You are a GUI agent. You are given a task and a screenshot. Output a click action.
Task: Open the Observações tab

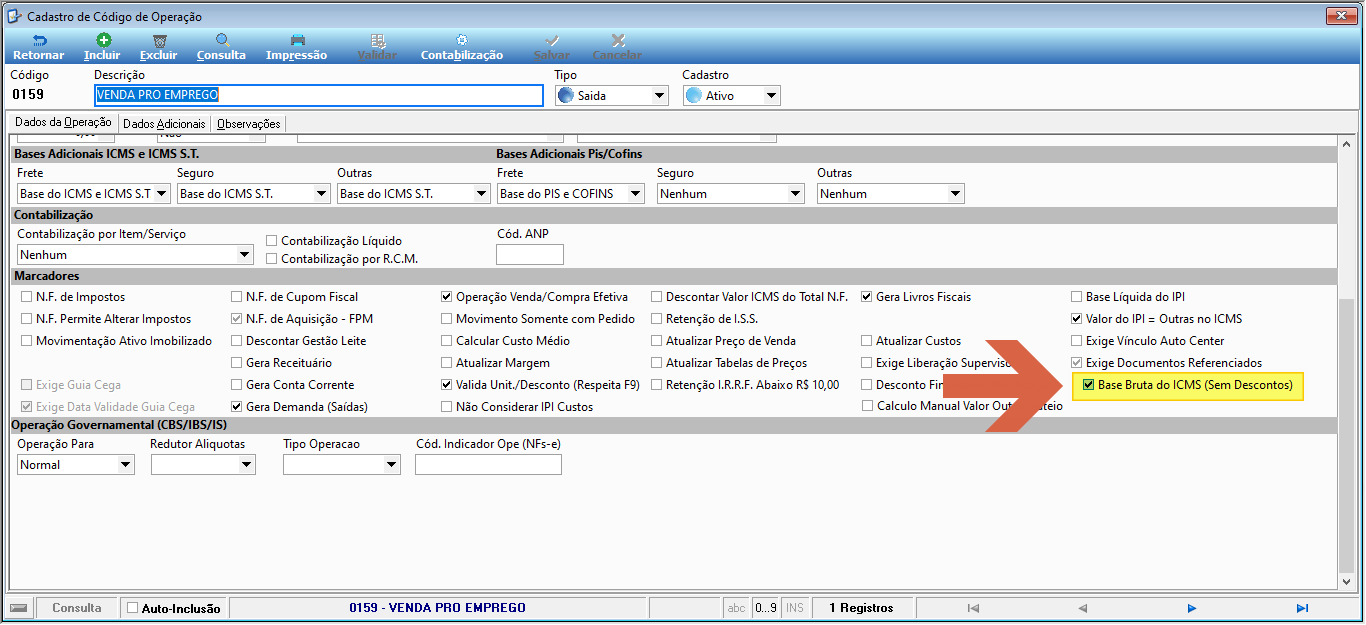click(249, 124)
